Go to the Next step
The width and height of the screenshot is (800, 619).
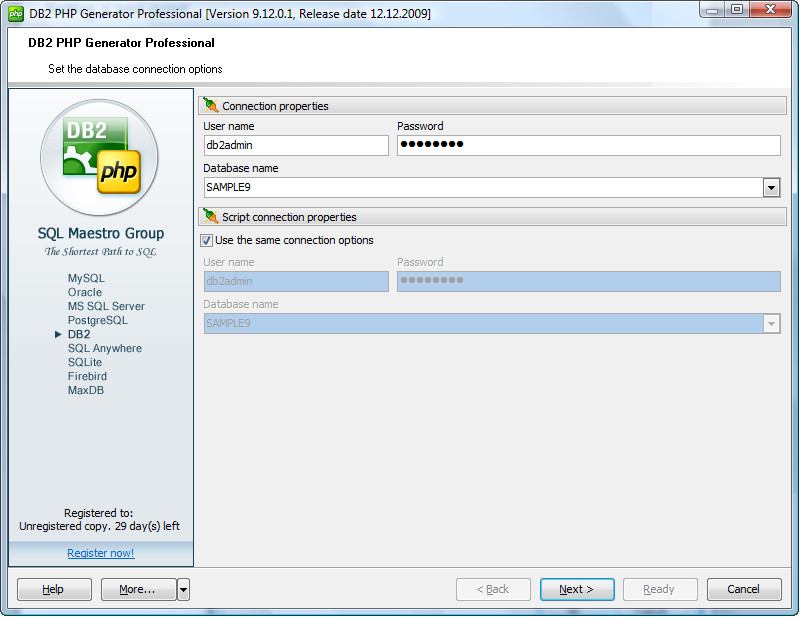577,590
